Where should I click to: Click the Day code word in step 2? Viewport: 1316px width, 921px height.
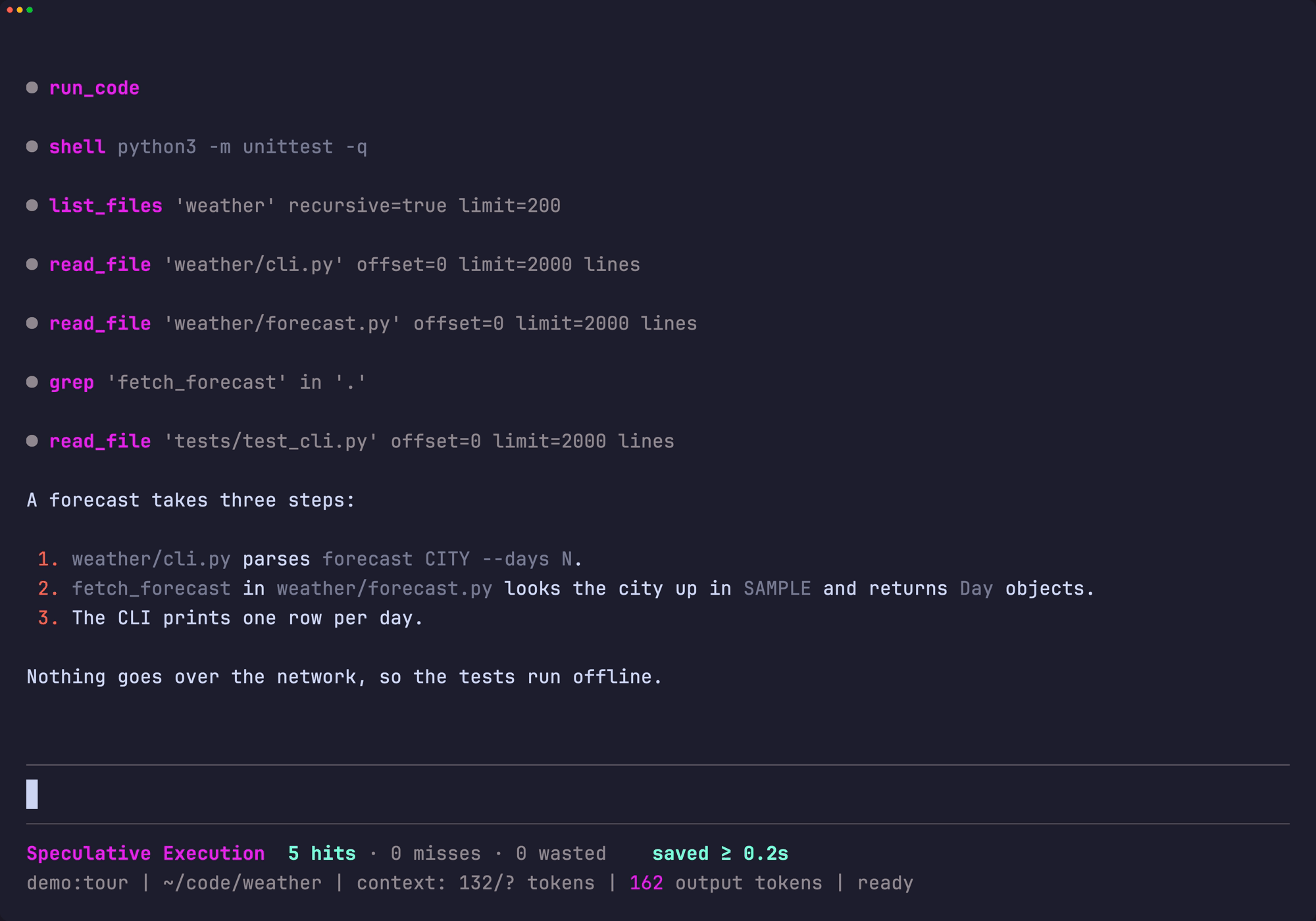[976, 588]
